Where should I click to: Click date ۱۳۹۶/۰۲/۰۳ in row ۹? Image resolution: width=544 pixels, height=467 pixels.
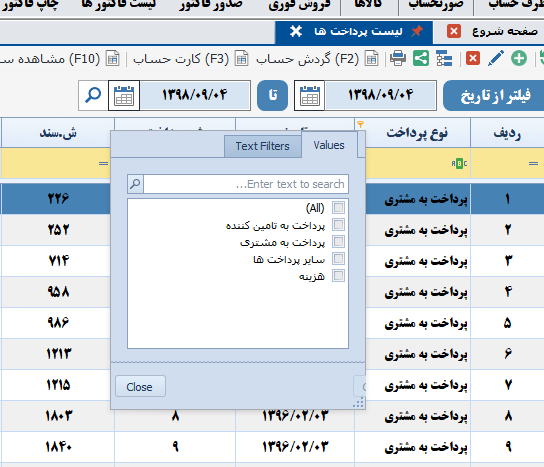coord(295,447)
